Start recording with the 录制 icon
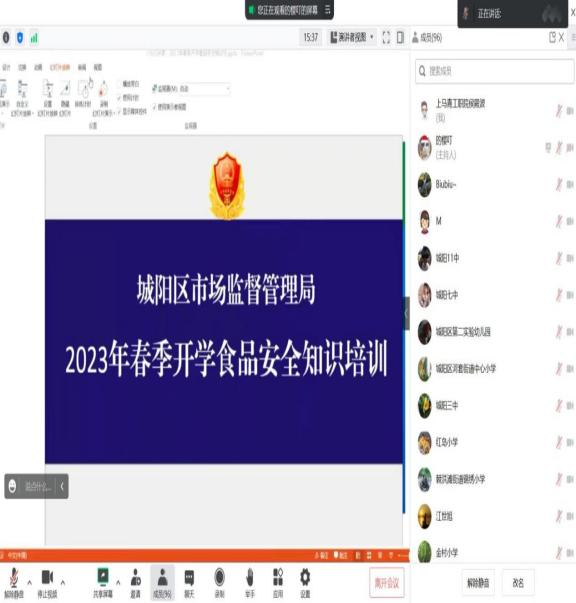 [x=219, y=577]
